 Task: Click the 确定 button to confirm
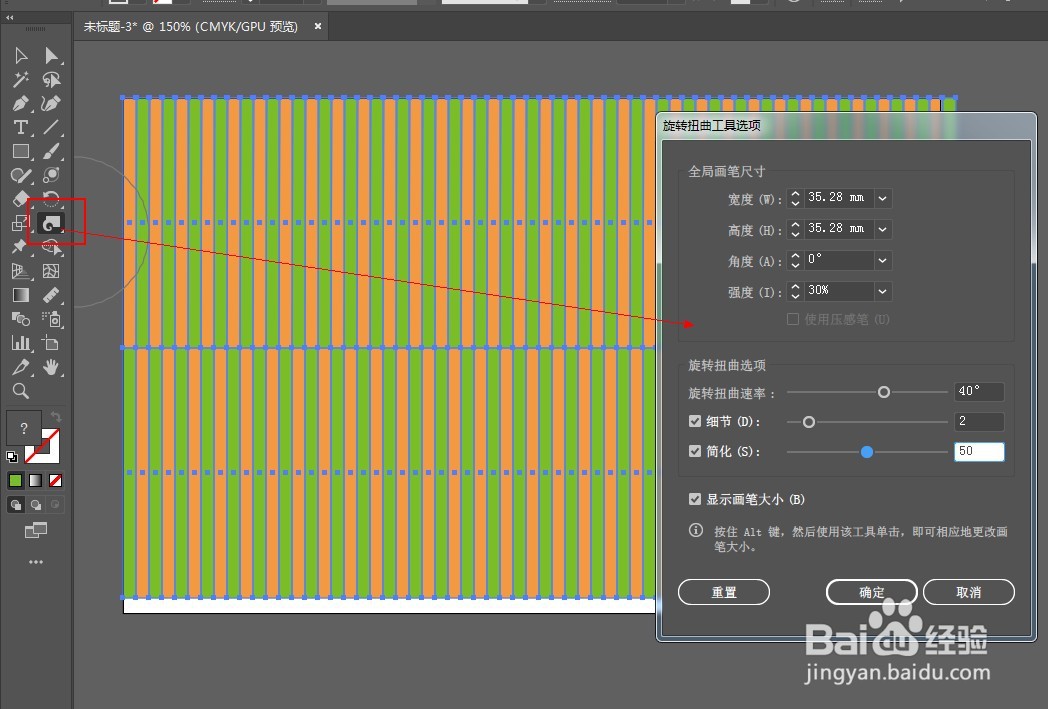click(871, 591)
